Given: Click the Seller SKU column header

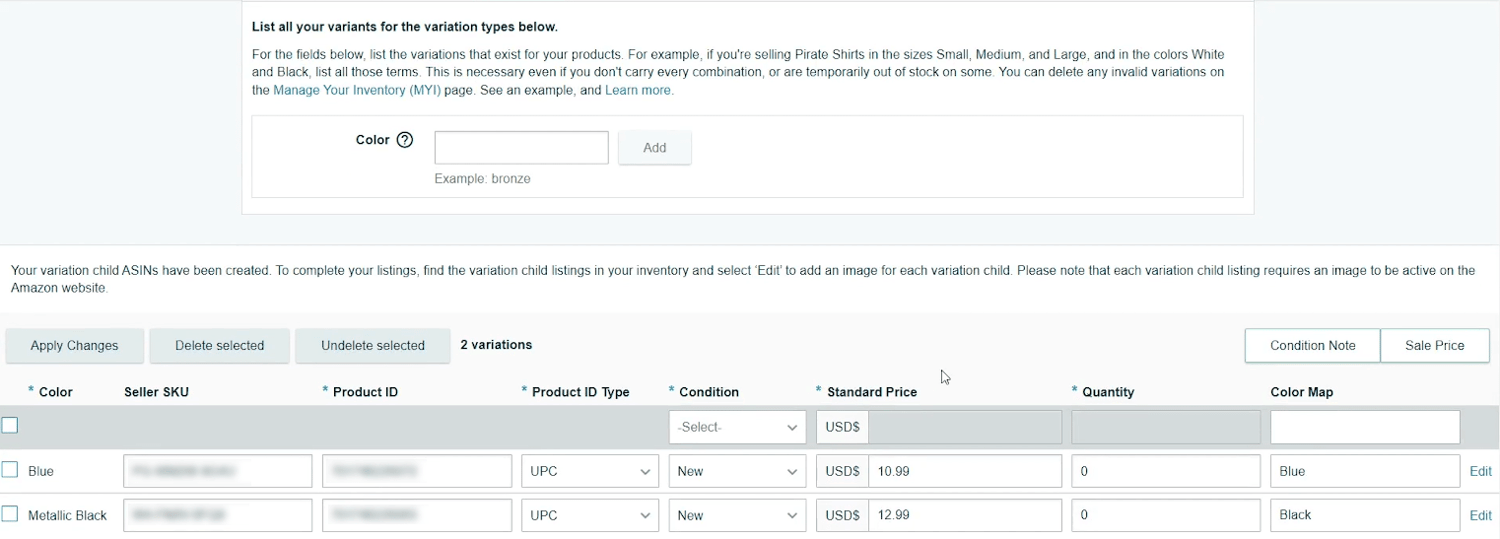Looking at the screenshot, I should [x=156, y=392].
